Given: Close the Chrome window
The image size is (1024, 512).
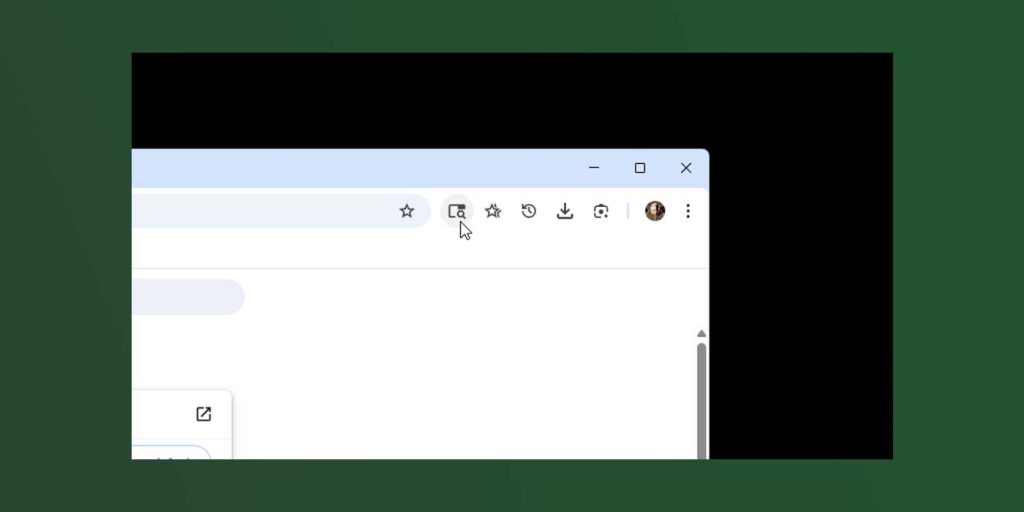Looking at the screenshot, I should click(x=686, y=168).
